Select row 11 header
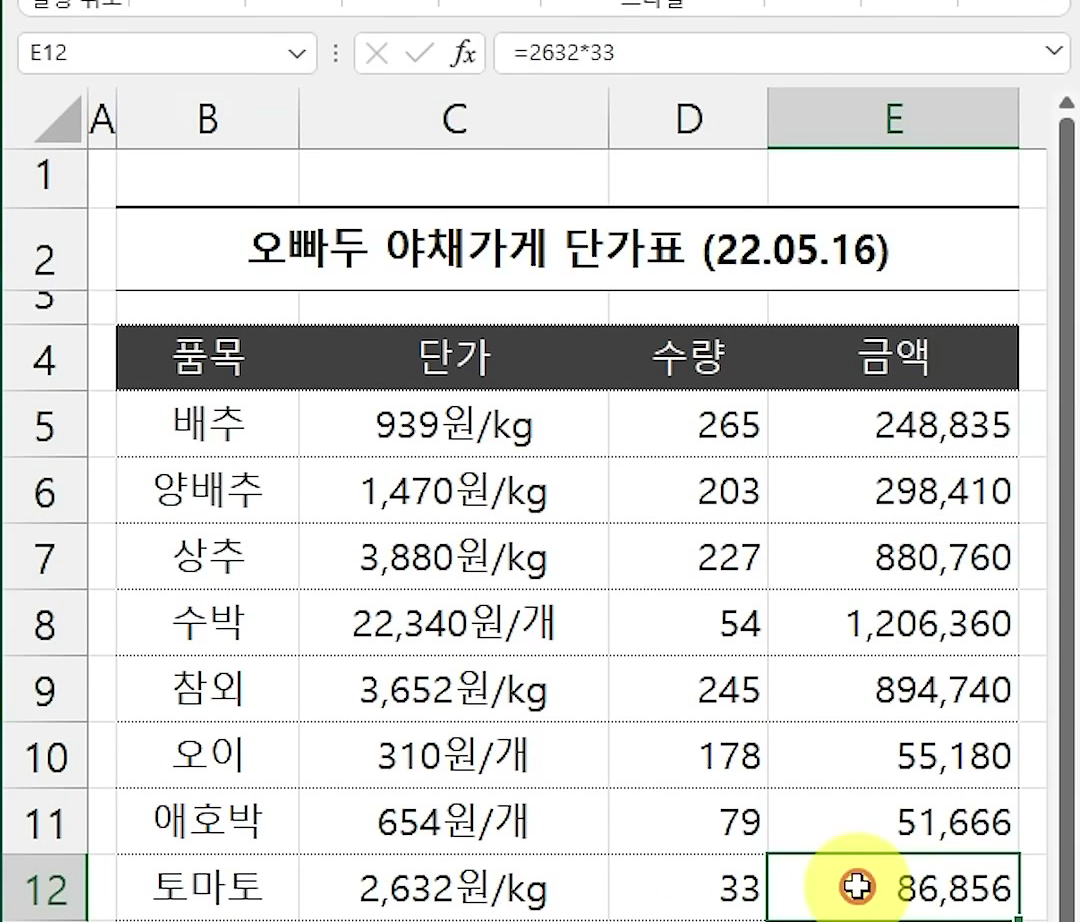The height and width of the screenshot is (922, 1080). [x=44, y=821]
